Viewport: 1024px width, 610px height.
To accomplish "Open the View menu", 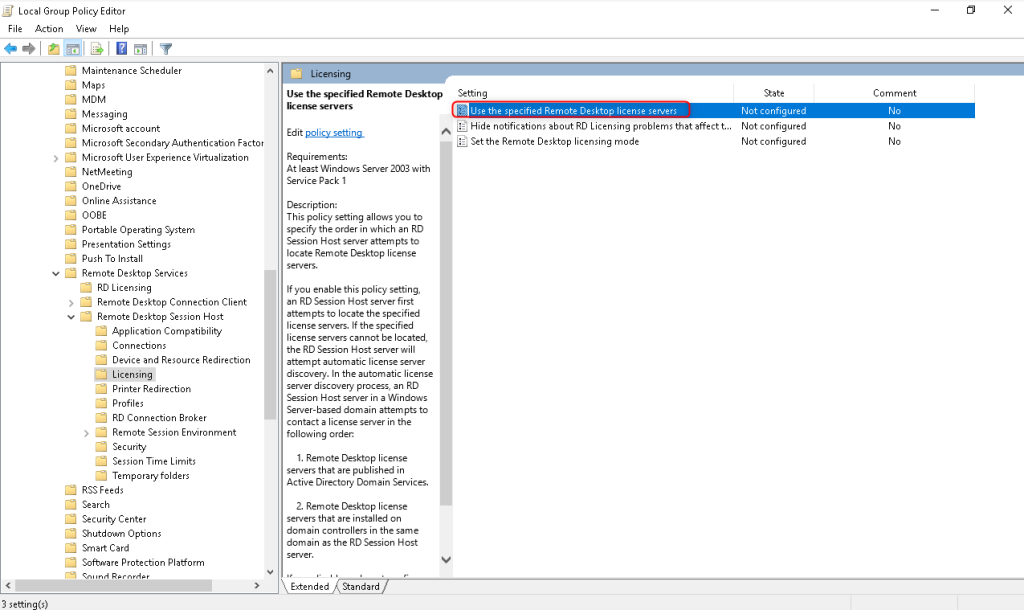I will point(86,29).
